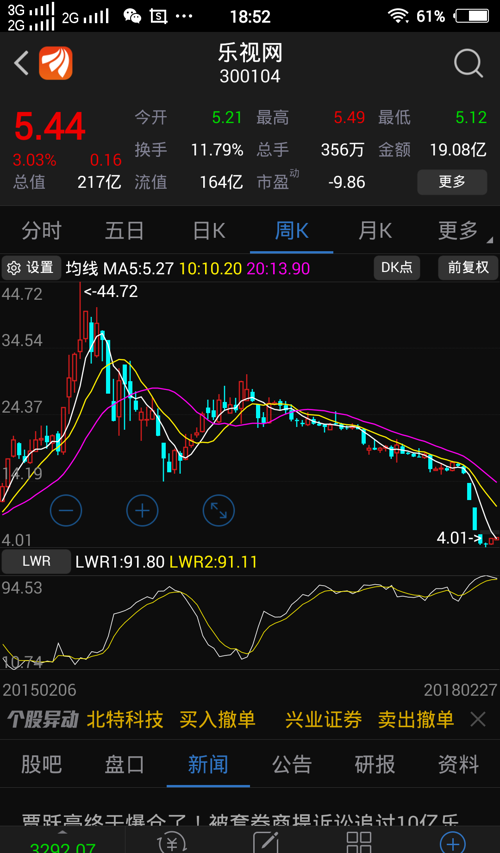This screenshot has height=853, width=500.
Task: Expand chart to fullscreen icon
Action: pos(218,511)
